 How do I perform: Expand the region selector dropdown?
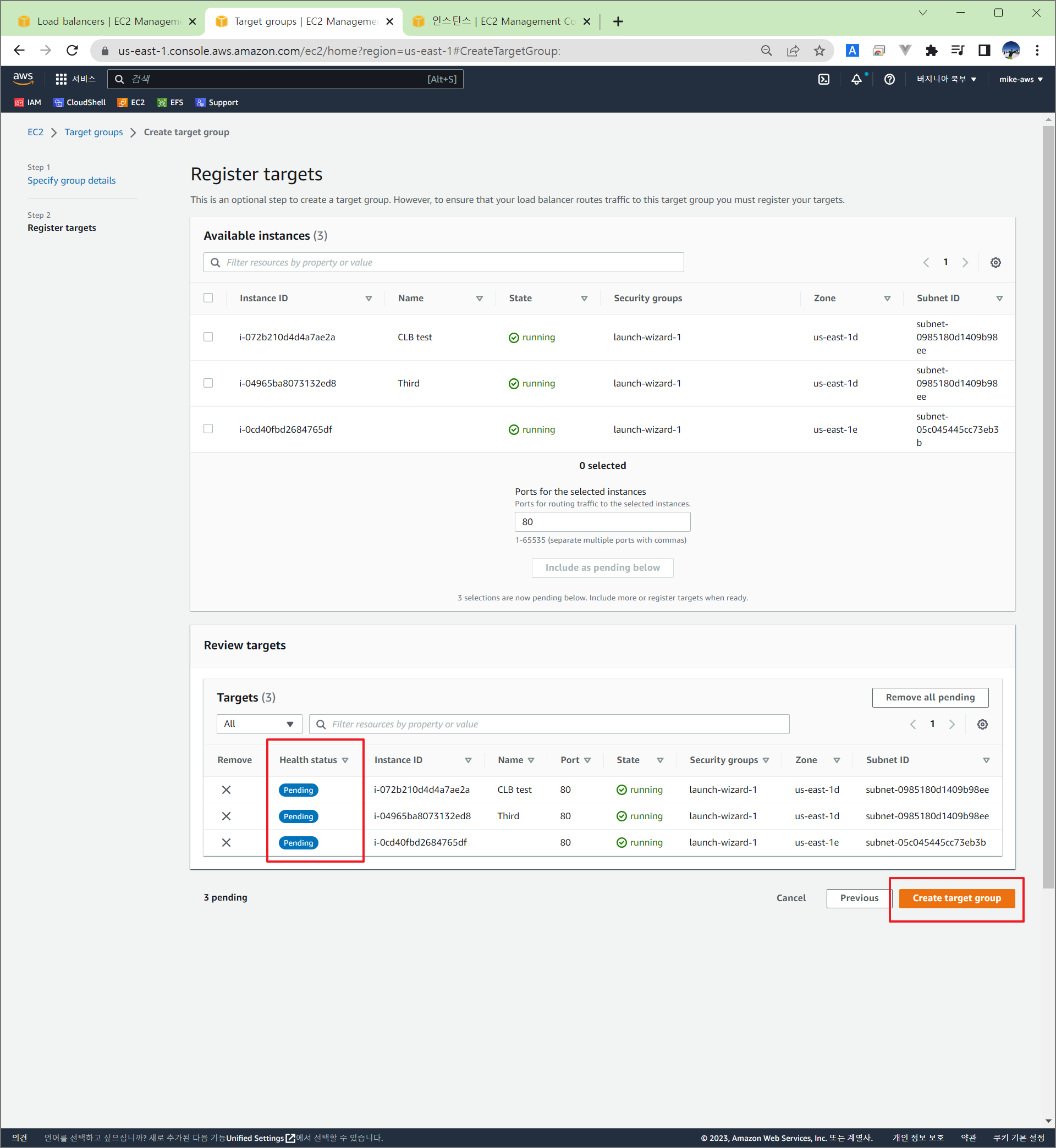[945, 79]
